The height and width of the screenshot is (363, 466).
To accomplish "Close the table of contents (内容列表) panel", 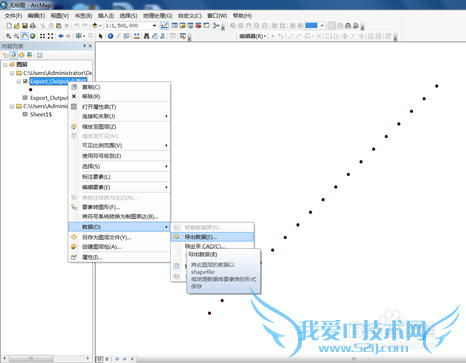I will coord(90,46).
